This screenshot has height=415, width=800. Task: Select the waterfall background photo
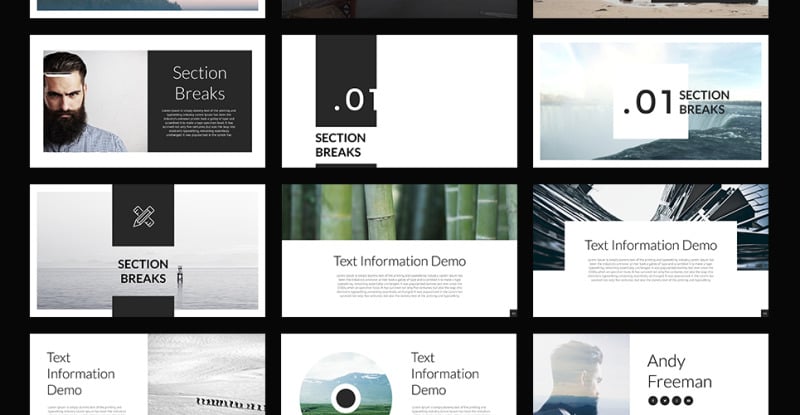651,101
